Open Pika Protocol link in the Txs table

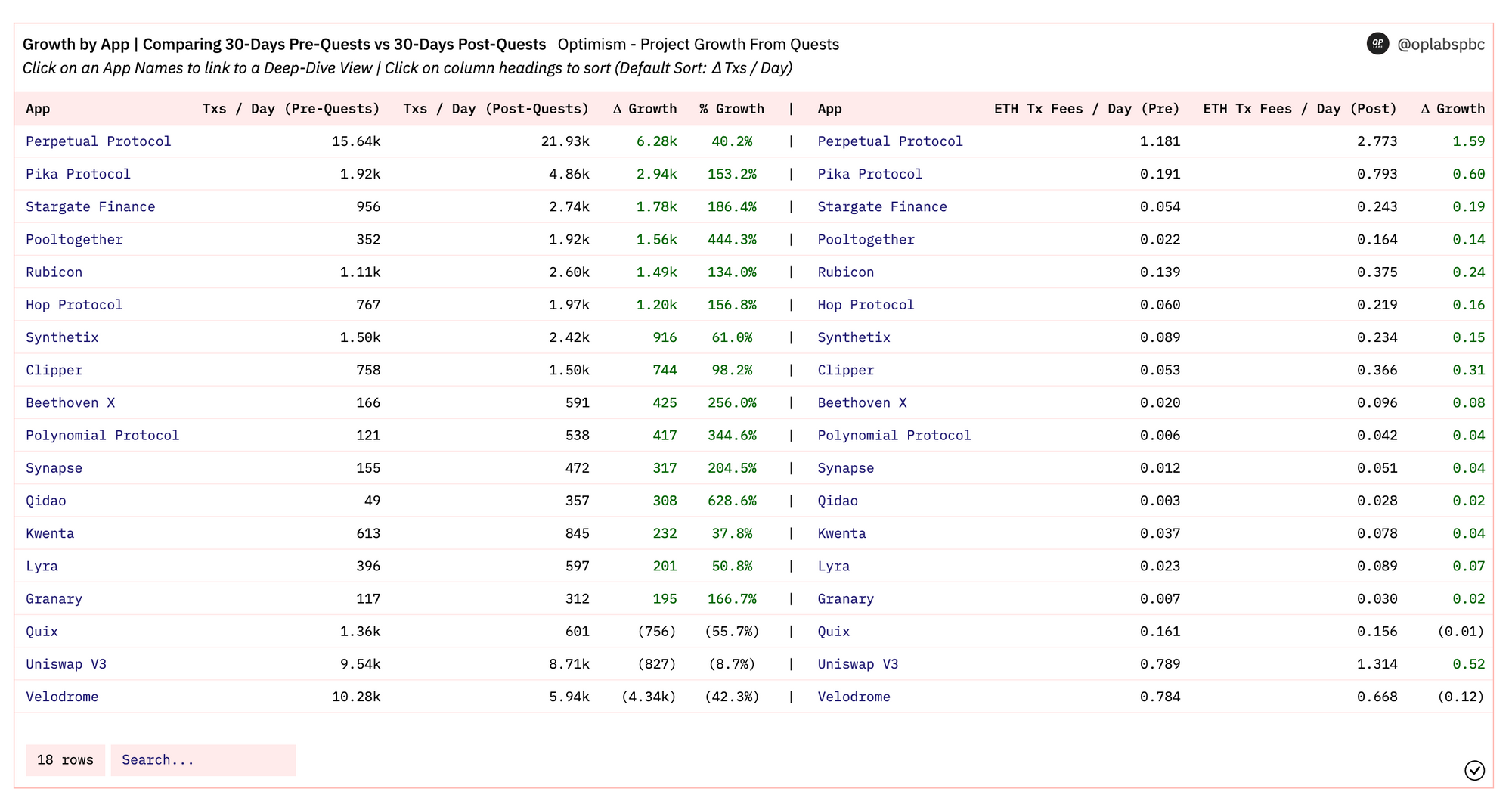point(78,174)
